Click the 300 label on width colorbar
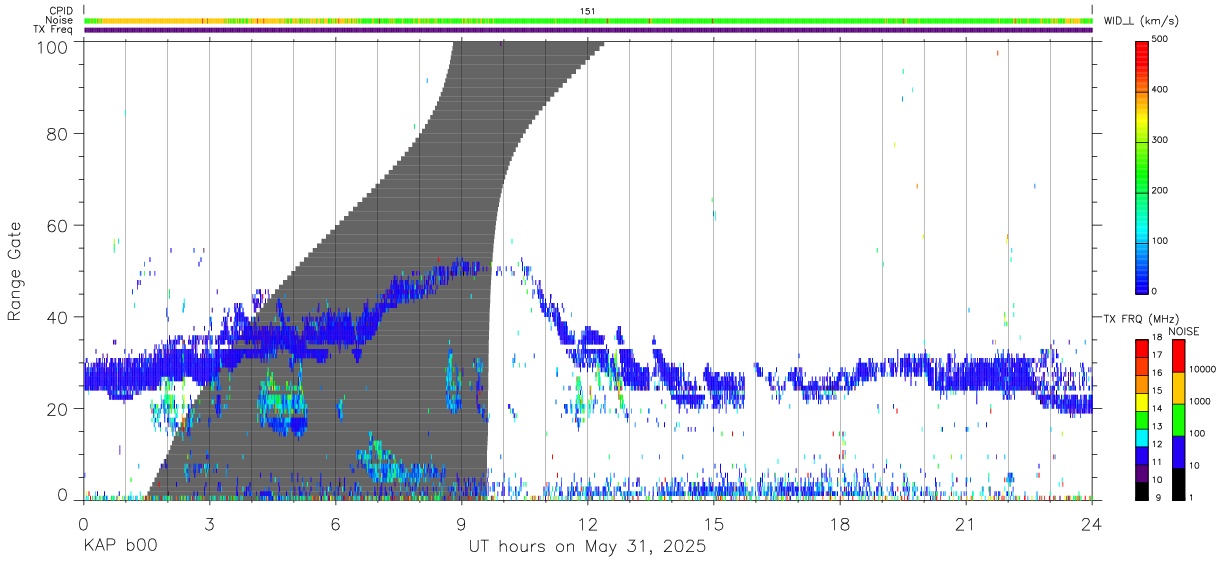This screenshot has width=1228, height=567. point(1161,140)
